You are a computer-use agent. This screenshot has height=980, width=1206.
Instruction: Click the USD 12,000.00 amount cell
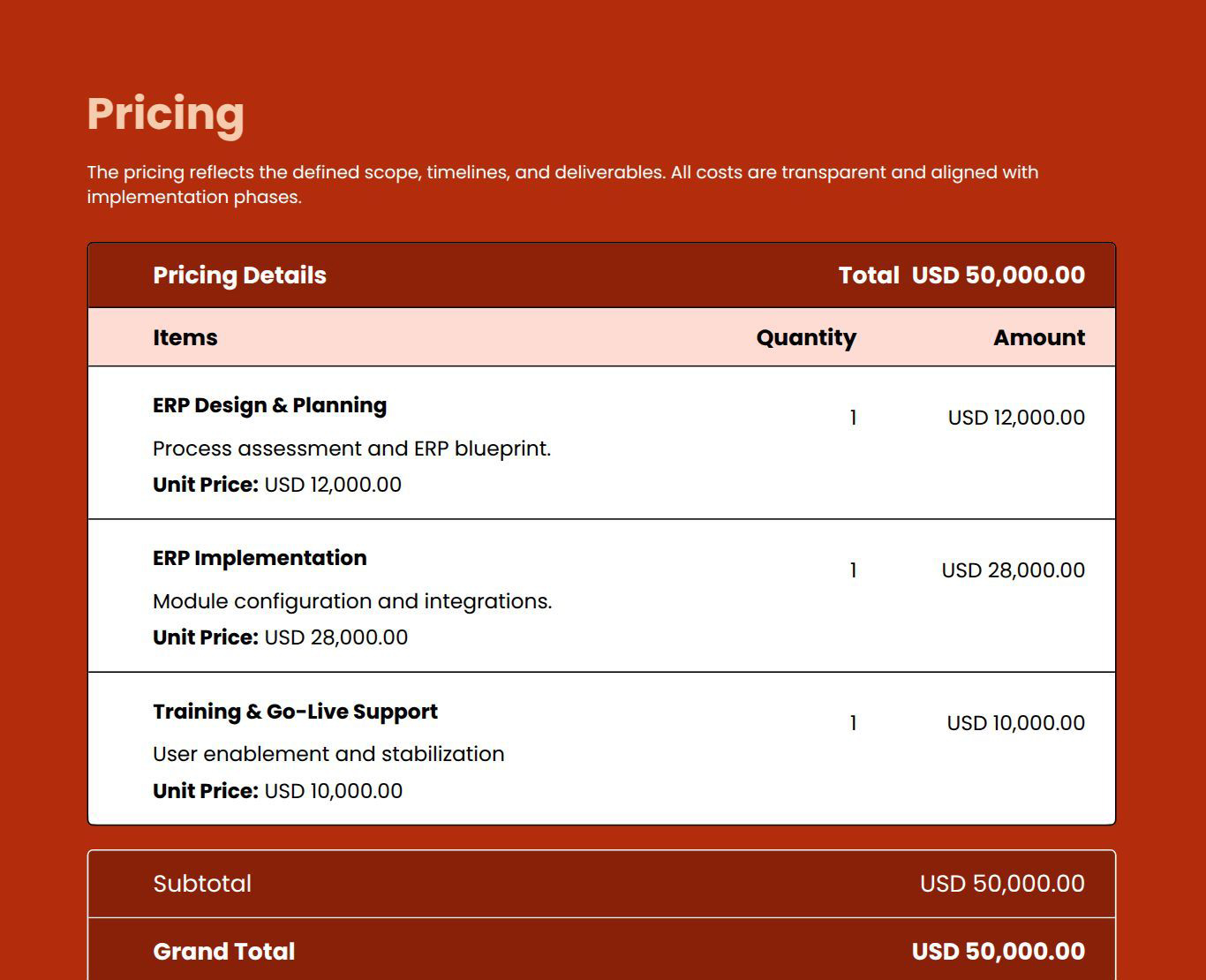[1015, 418]
